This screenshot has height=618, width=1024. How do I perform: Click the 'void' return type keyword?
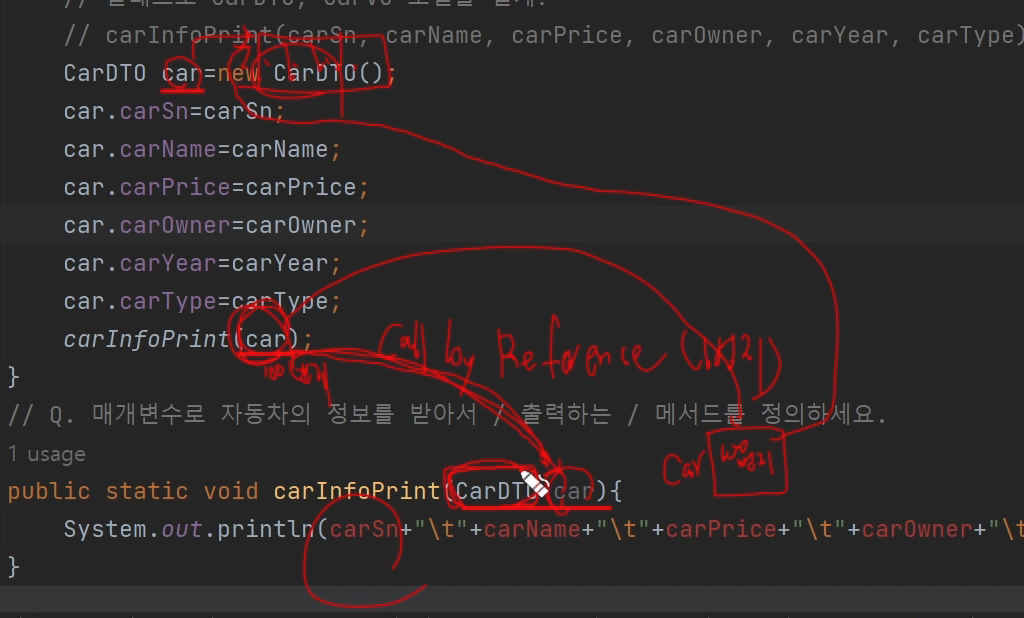(x=231, y=491)
